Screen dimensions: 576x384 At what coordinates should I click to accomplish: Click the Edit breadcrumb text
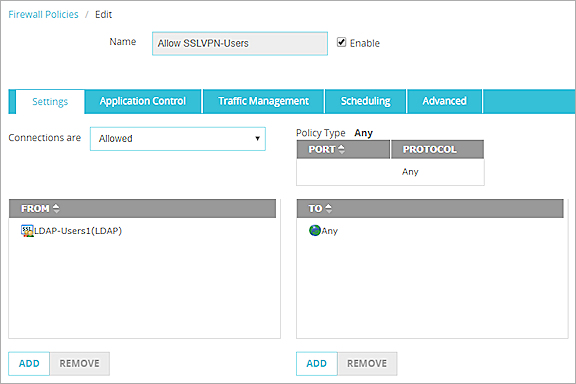(x=103, y=14)
